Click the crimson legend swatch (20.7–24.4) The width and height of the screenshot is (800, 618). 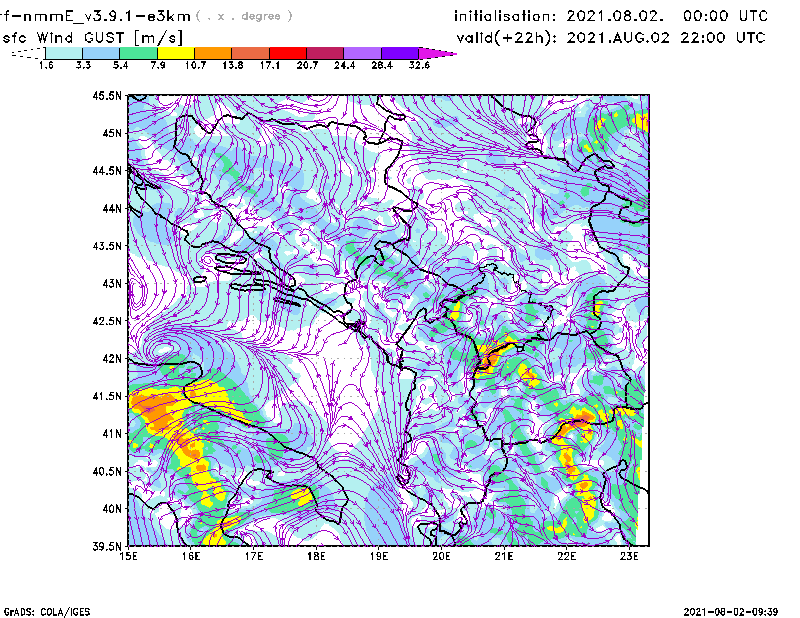pos(325,53)
